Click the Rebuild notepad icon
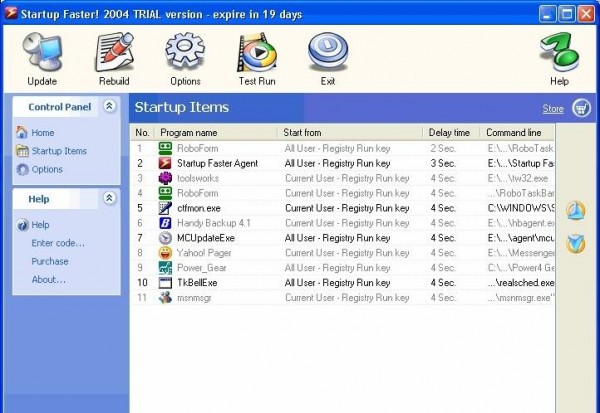Screen dimensions: 600x413 pyautogui.click(x=114, y=52)
